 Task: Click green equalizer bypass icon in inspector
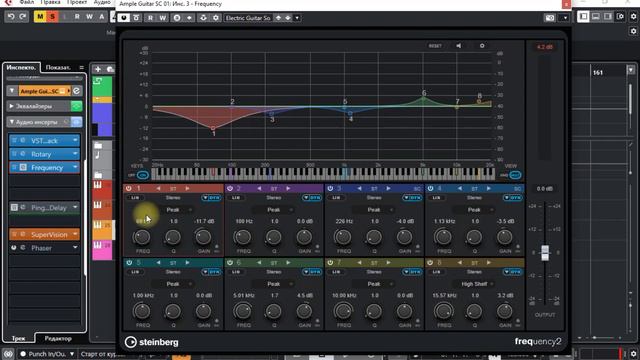(76, 106)
